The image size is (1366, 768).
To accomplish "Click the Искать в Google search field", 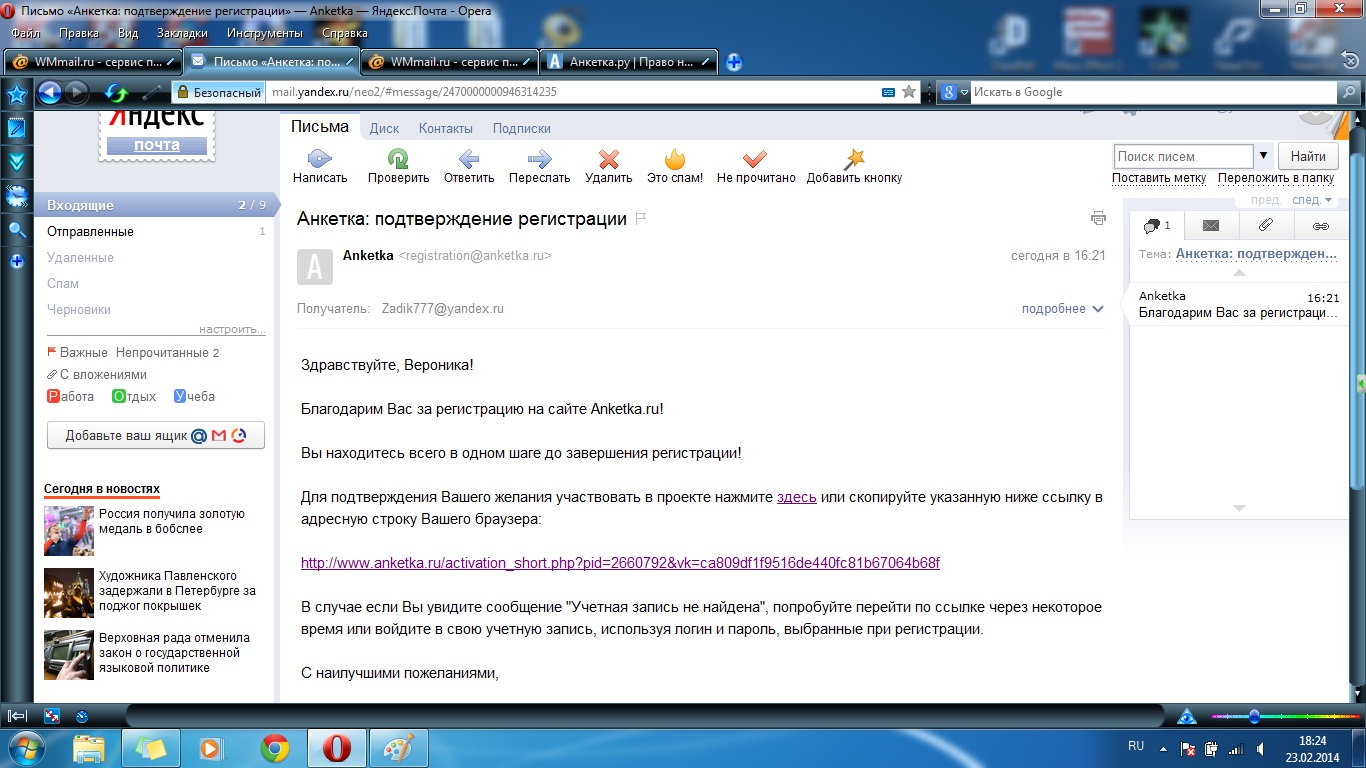I will pos(1154,92).
